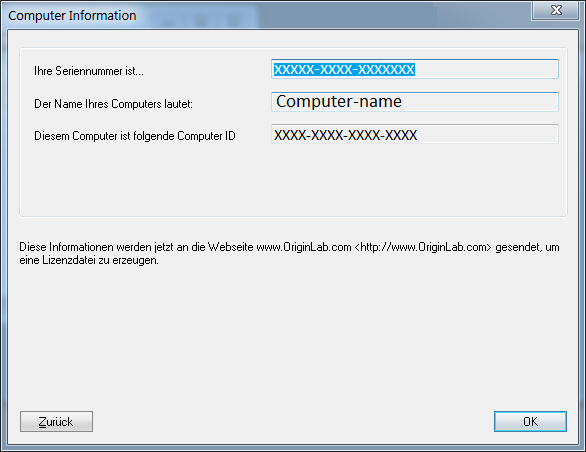Click the 'Ihre Seriennummer ist...' label
The width and height of the screenshot is (586, 452).
(x=89, y=71)
